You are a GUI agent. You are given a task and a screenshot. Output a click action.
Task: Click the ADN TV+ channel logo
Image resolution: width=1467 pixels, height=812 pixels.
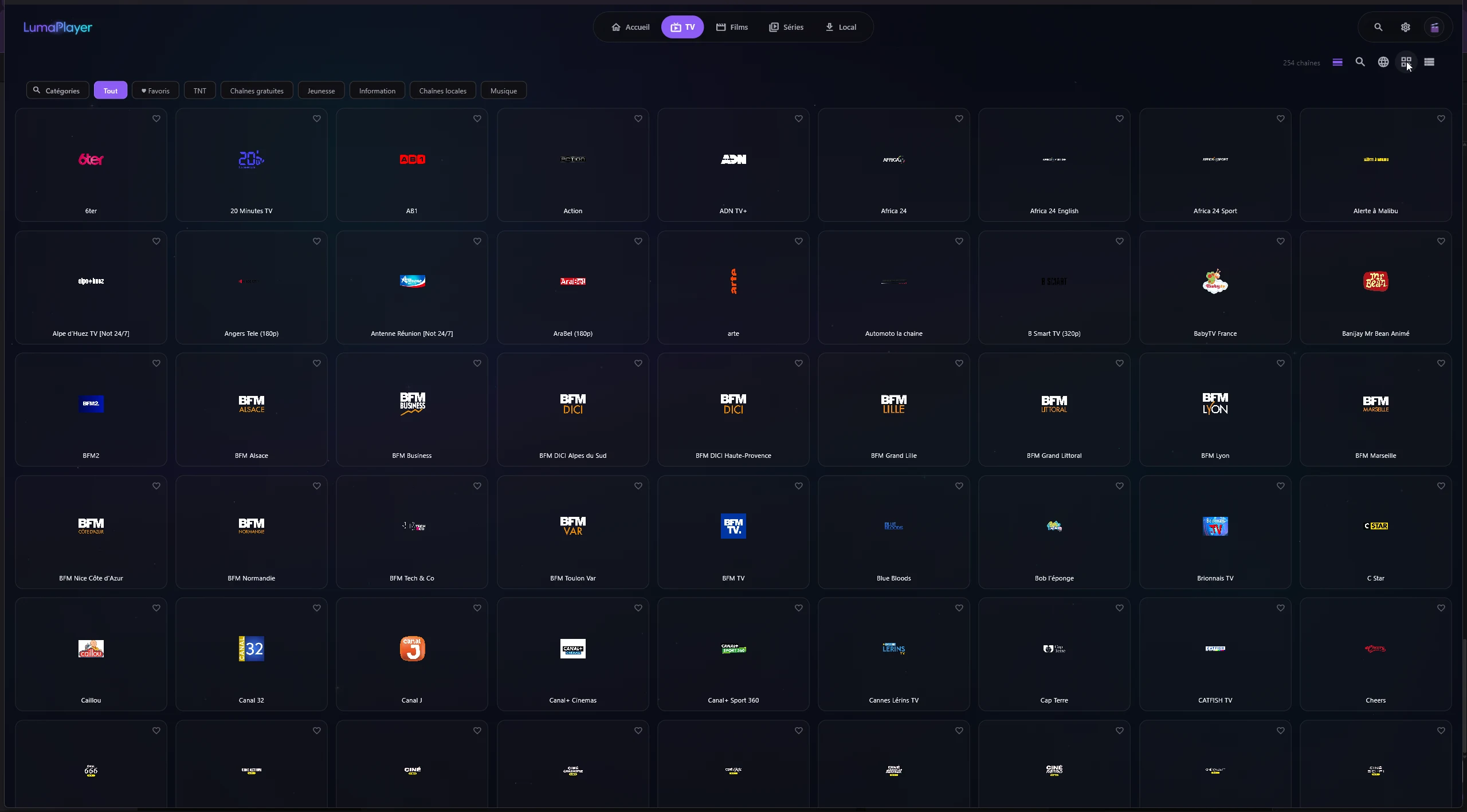point(733,159)
